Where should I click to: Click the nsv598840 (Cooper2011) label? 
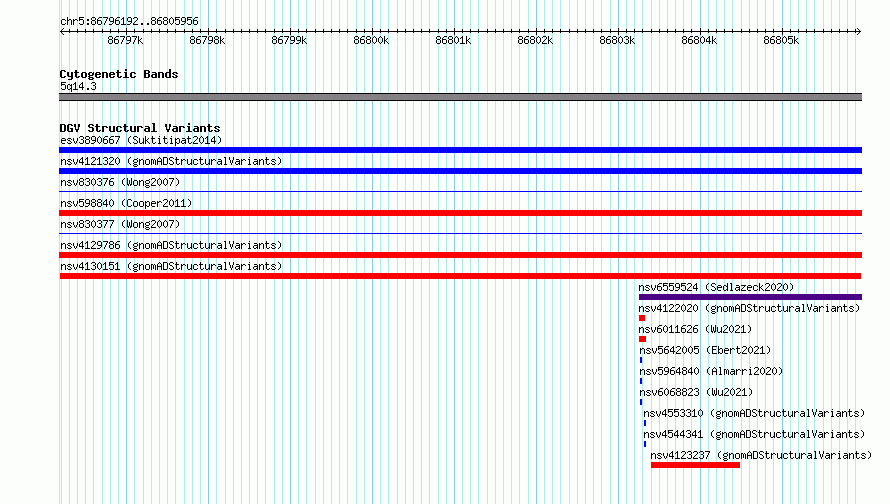126,203
